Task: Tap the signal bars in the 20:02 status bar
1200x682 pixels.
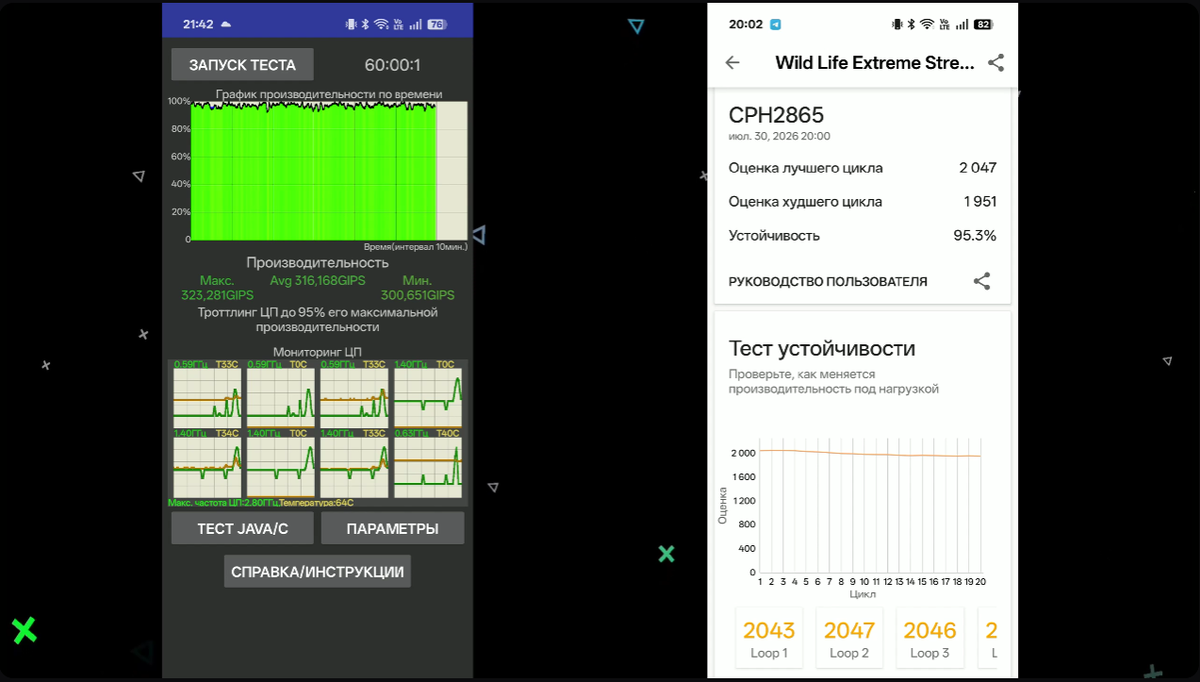Action: pos(961,24)
